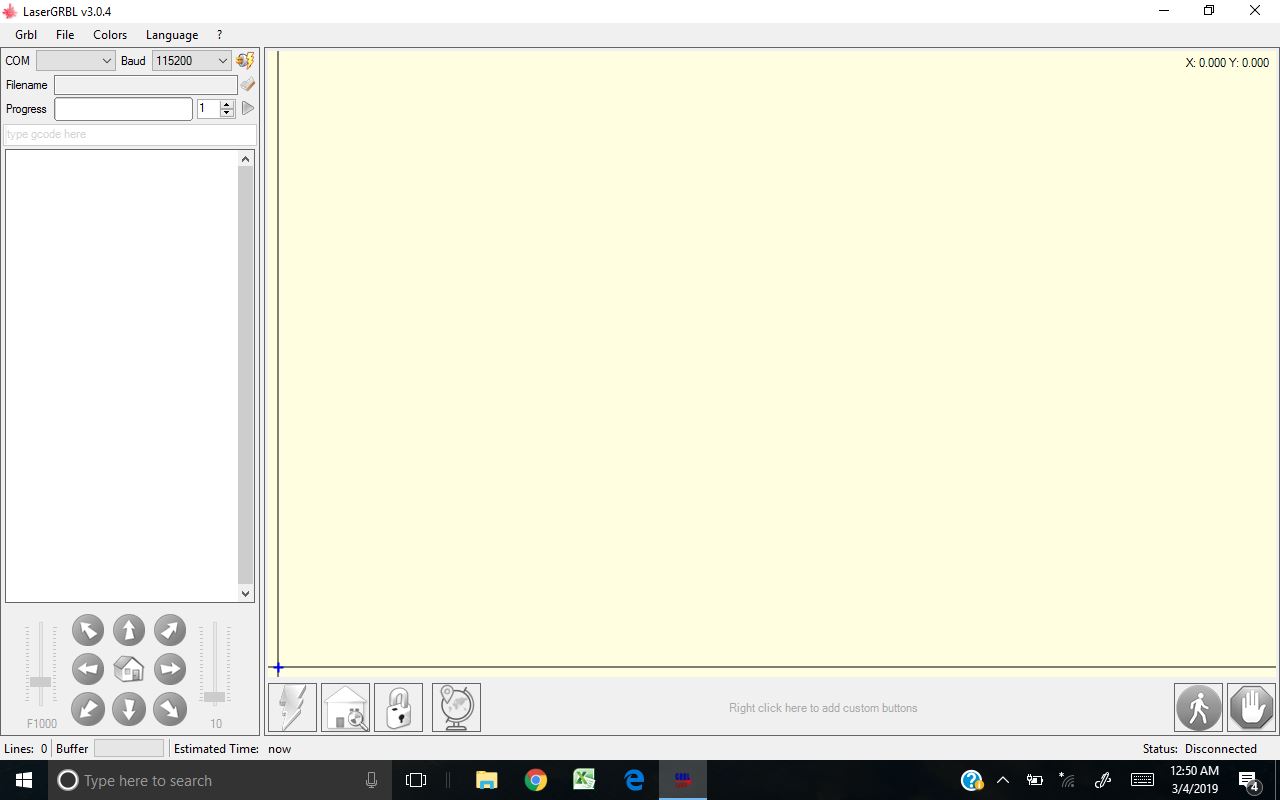Click the Windows taskbar search box
Image resolution: width=1280 pixels, height=800 pixels.
[x=220, y=780]
